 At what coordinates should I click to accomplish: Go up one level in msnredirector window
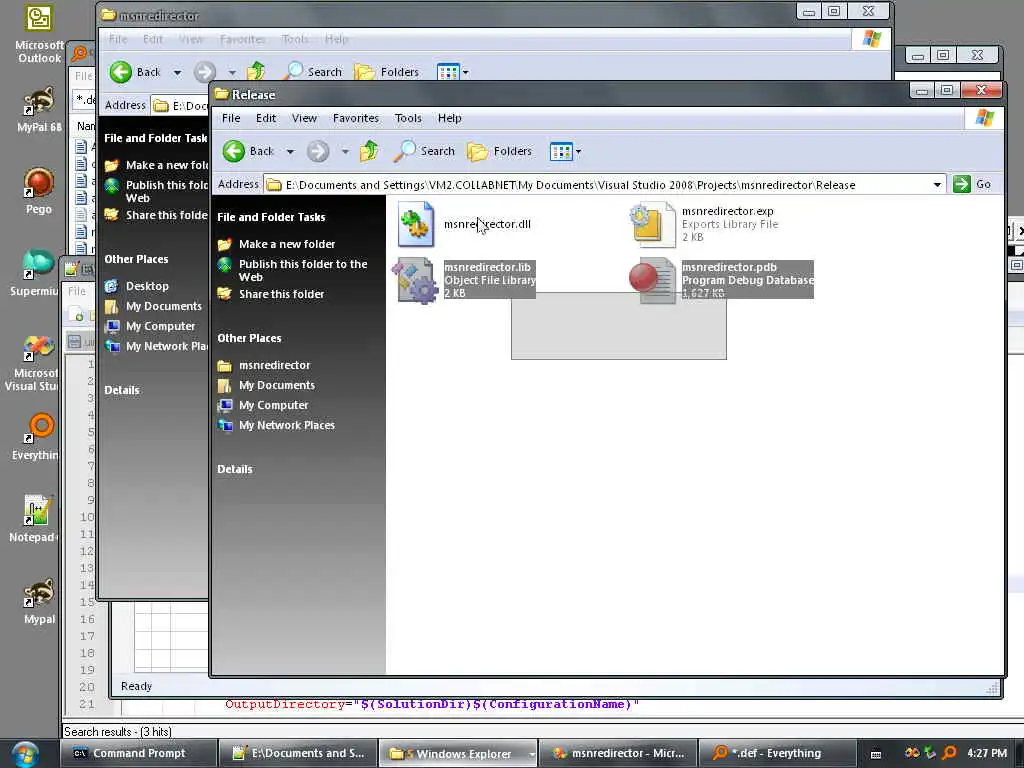[256, 71]
